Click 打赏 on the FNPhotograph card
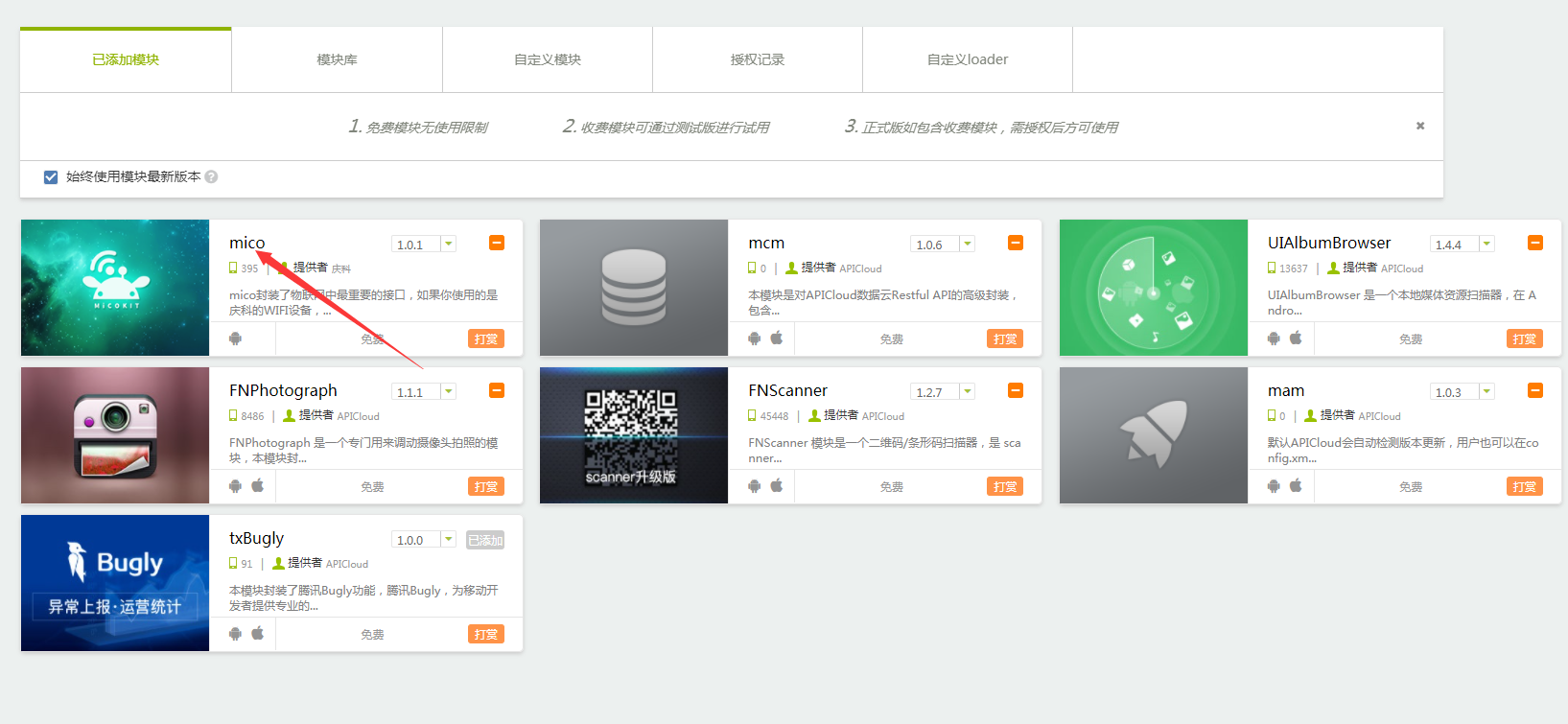 click(486, 486)
